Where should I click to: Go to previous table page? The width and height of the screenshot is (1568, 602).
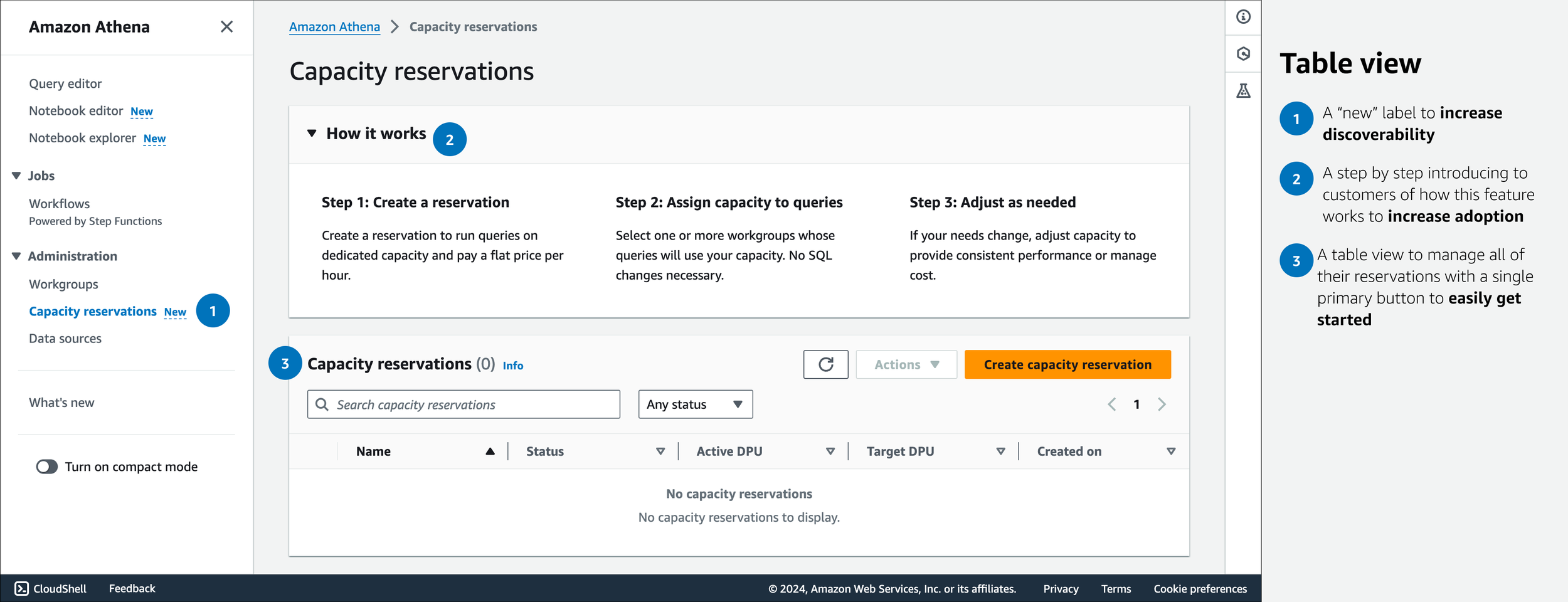point(1111,404)
